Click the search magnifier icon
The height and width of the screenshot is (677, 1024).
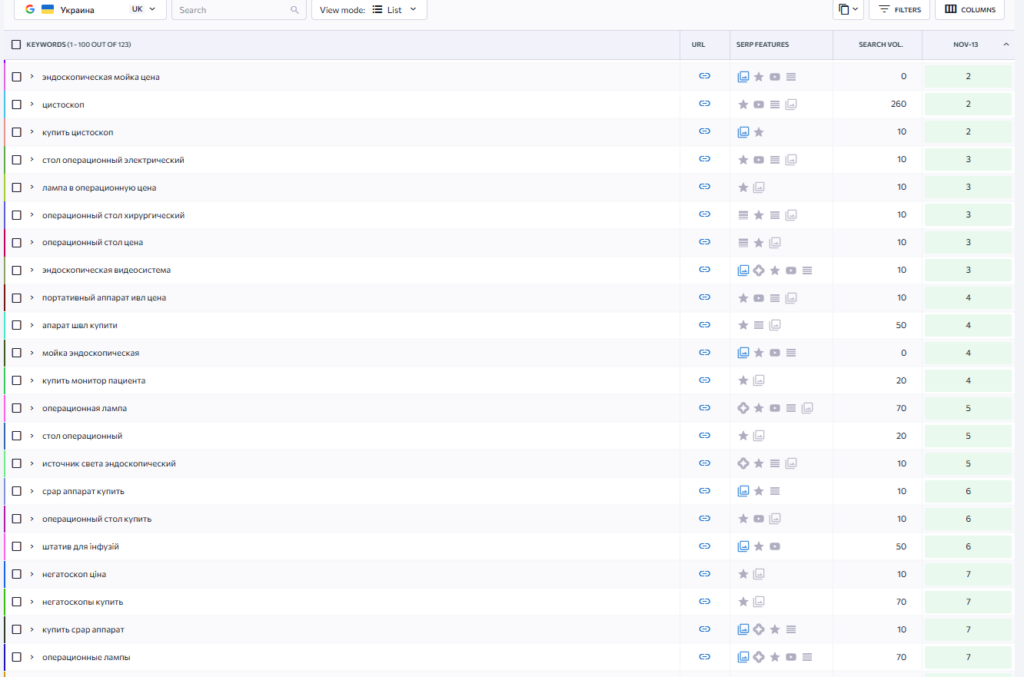[295, 10]
